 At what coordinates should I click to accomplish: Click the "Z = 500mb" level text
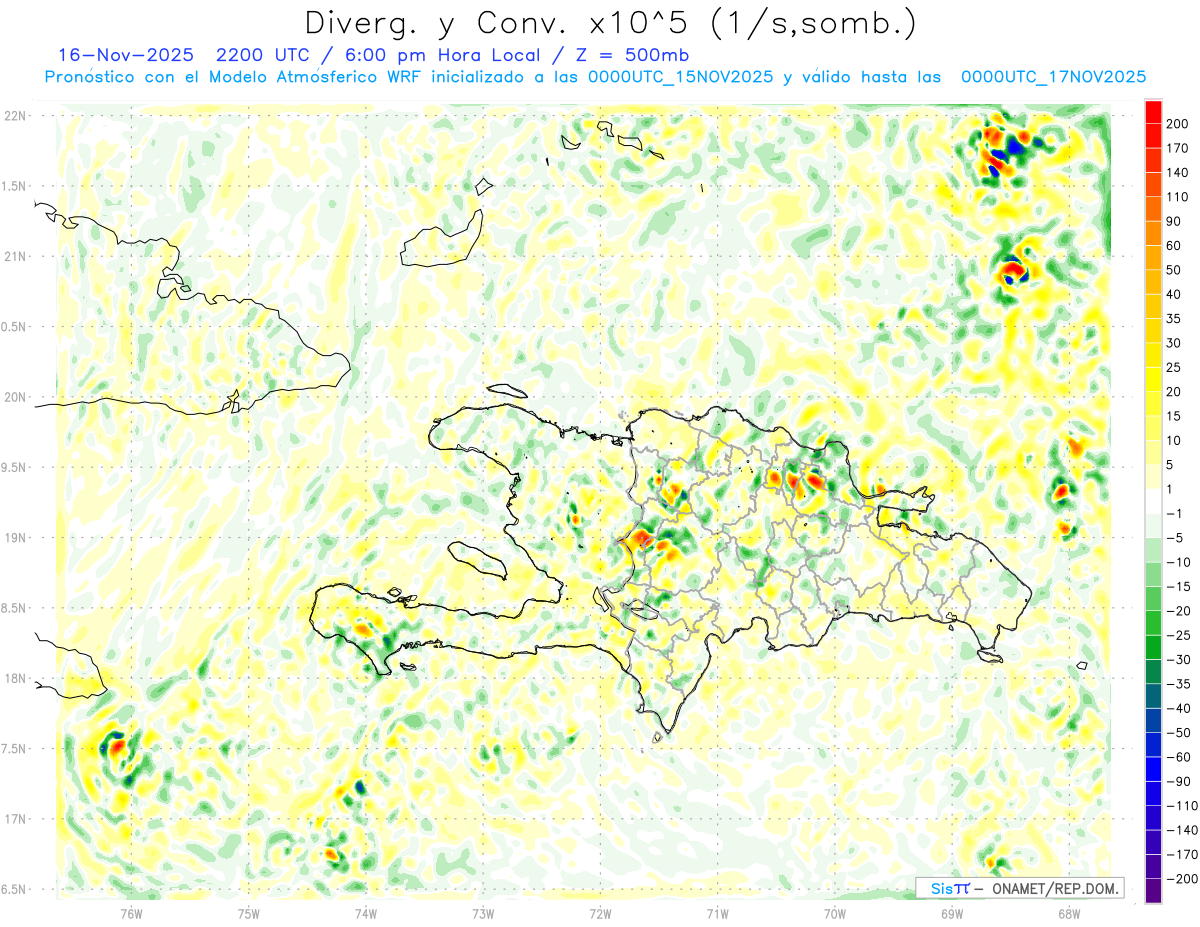click(634, 54)
